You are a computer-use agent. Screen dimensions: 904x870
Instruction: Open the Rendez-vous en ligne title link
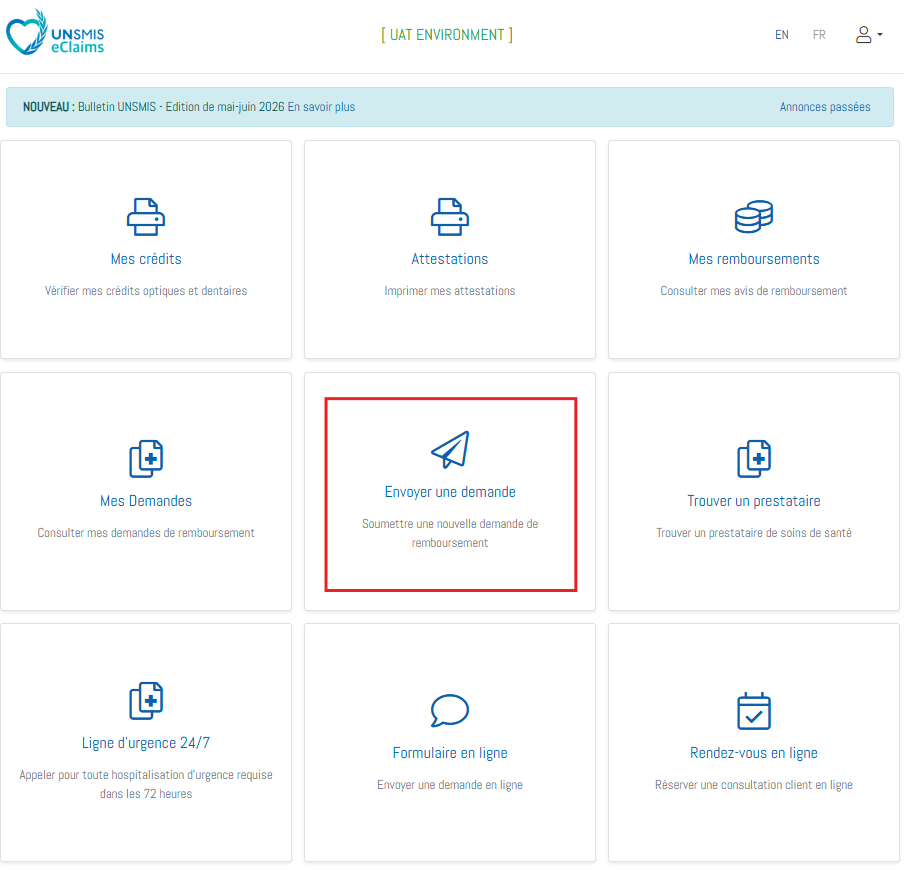[x=754, y=753]
